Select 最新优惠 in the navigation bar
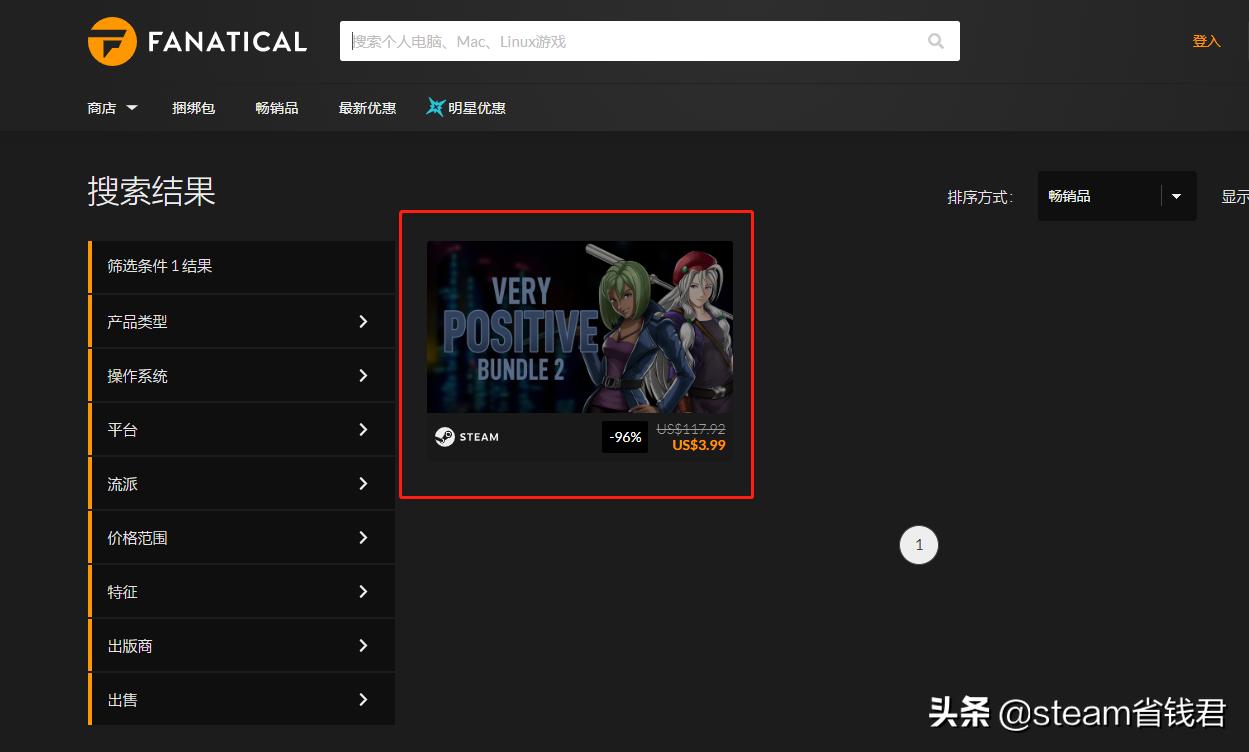Screen dimensions: 1249x752 366,107
